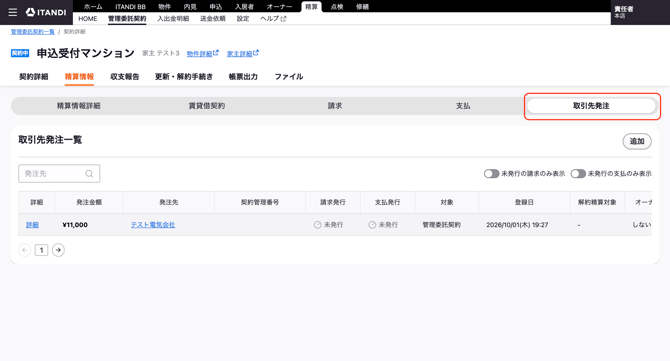Click external link icon beside ヘルプ
The image size is (670, 361).
283,19
